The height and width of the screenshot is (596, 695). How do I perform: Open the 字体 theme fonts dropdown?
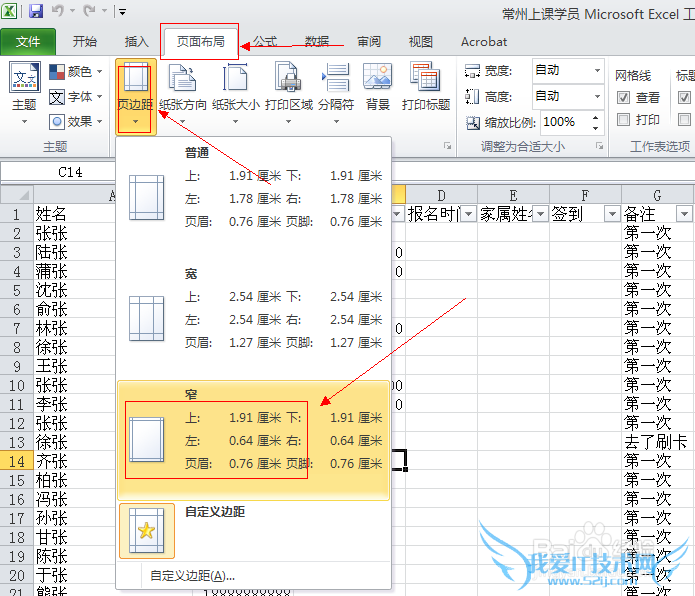point(75,96)
